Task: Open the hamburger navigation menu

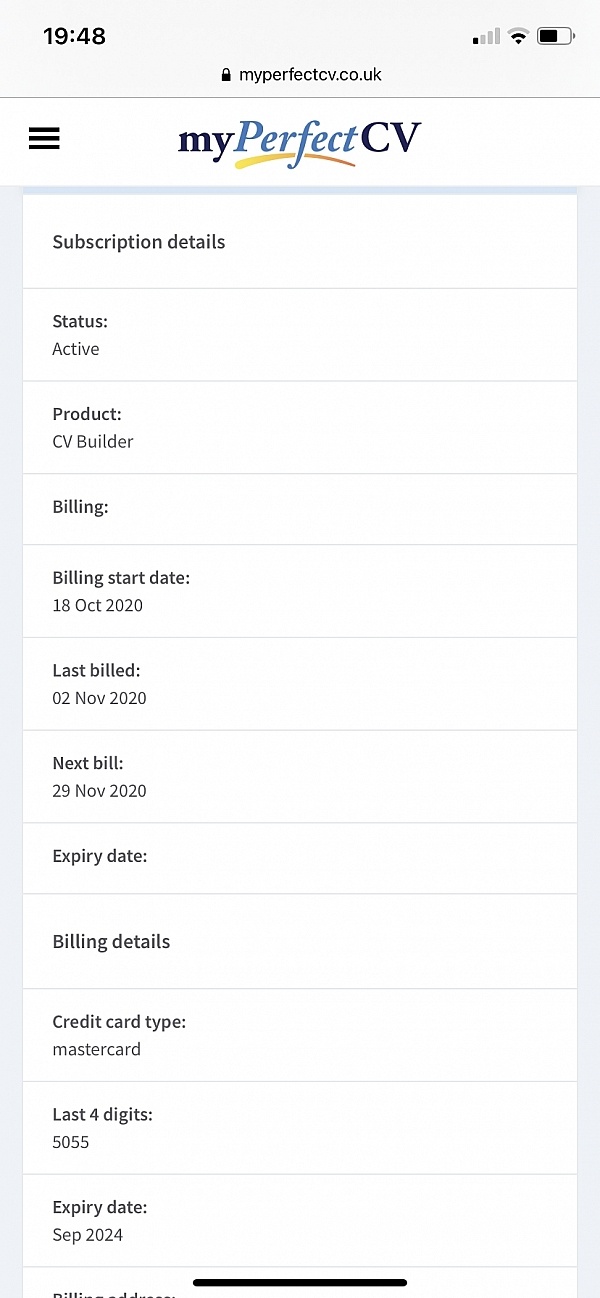Action: click(44, 138)
